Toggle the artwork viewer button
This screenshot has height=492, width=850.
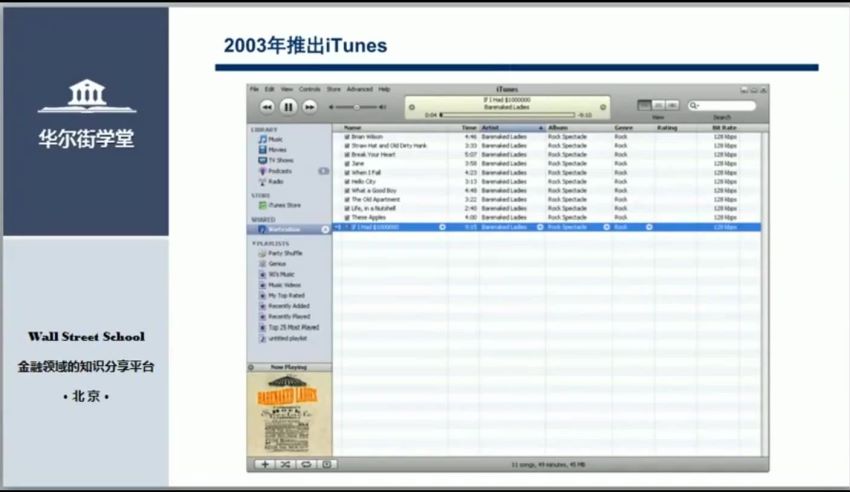(326, 464)
